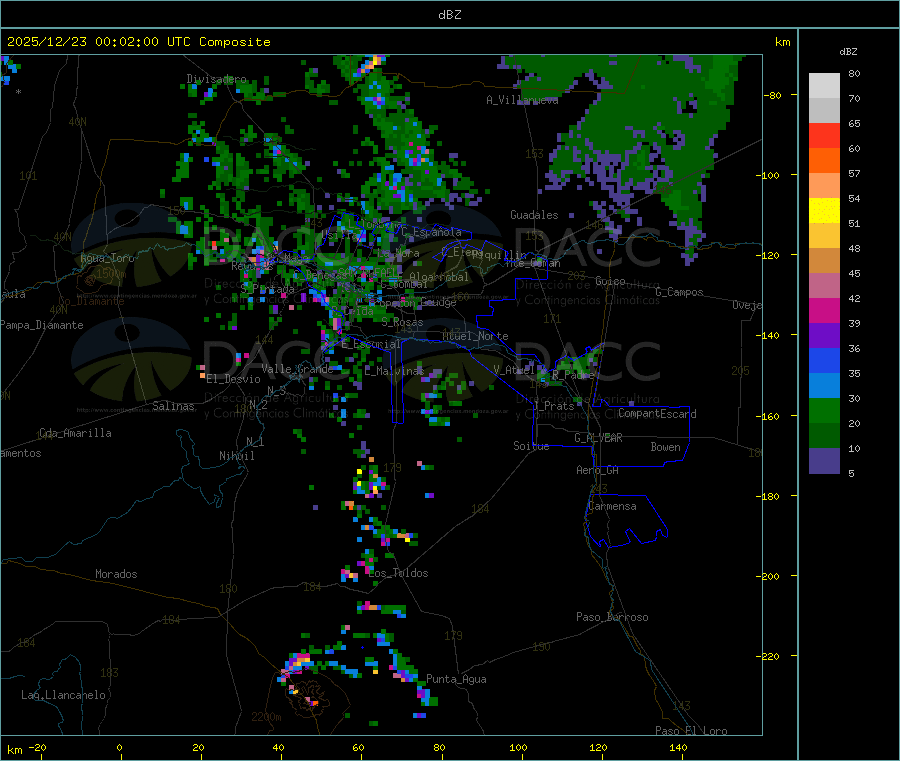Click the G_ALVEAR map label
The width and height of the screenshot is (900, 761).
click(598, 438)
